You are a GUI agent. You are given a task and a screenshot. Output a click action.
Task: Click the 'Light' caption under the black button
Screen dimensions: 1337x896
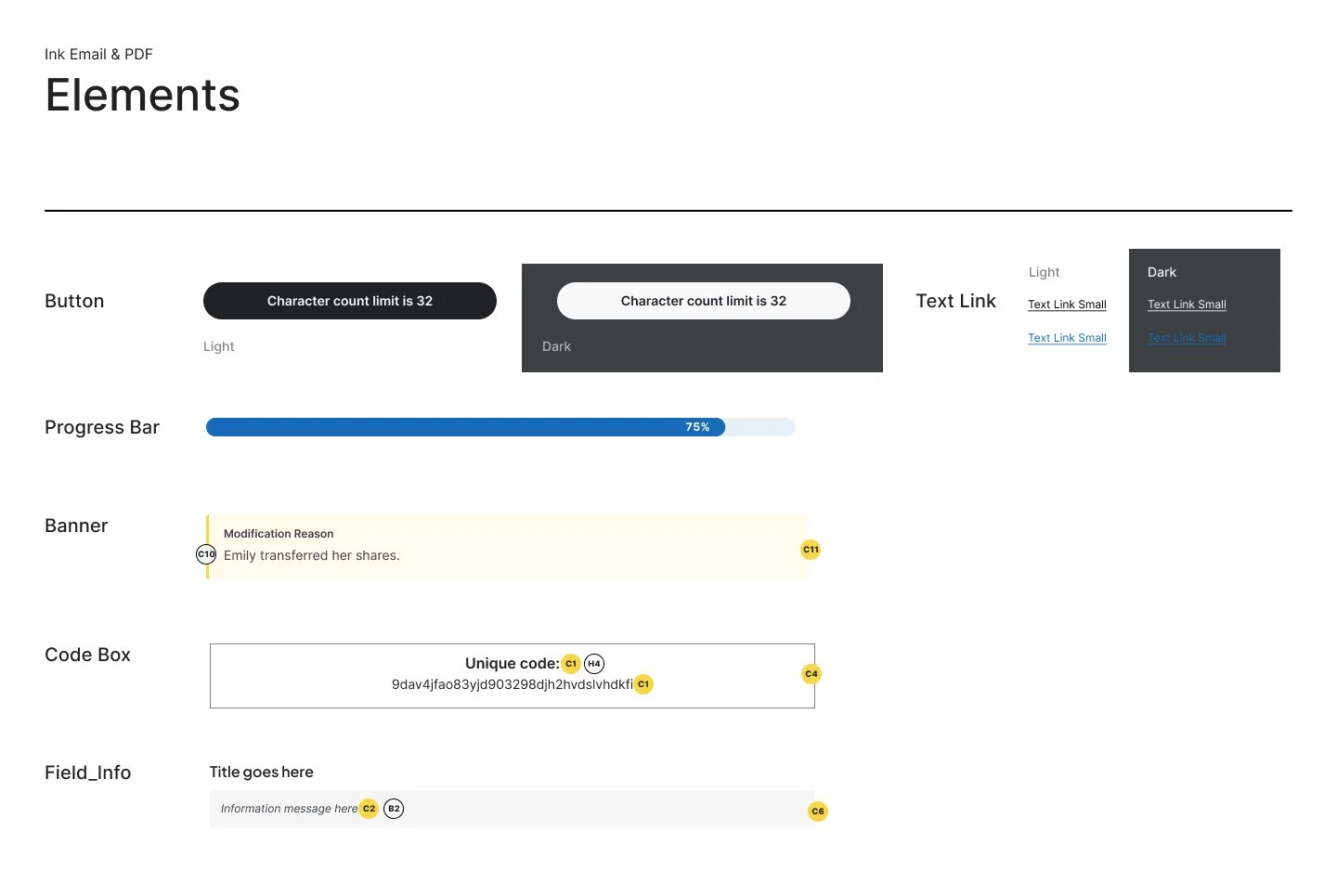click(x=219, y=346)
